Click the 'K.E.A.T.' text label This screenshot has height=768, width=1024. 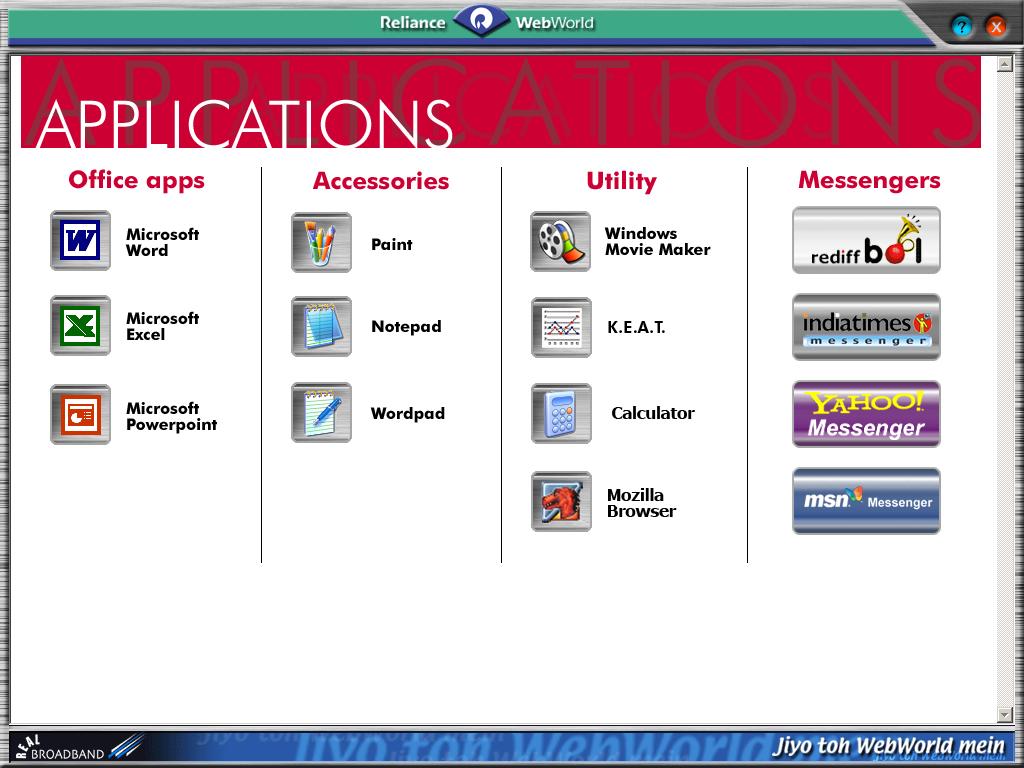coord(636,327)
